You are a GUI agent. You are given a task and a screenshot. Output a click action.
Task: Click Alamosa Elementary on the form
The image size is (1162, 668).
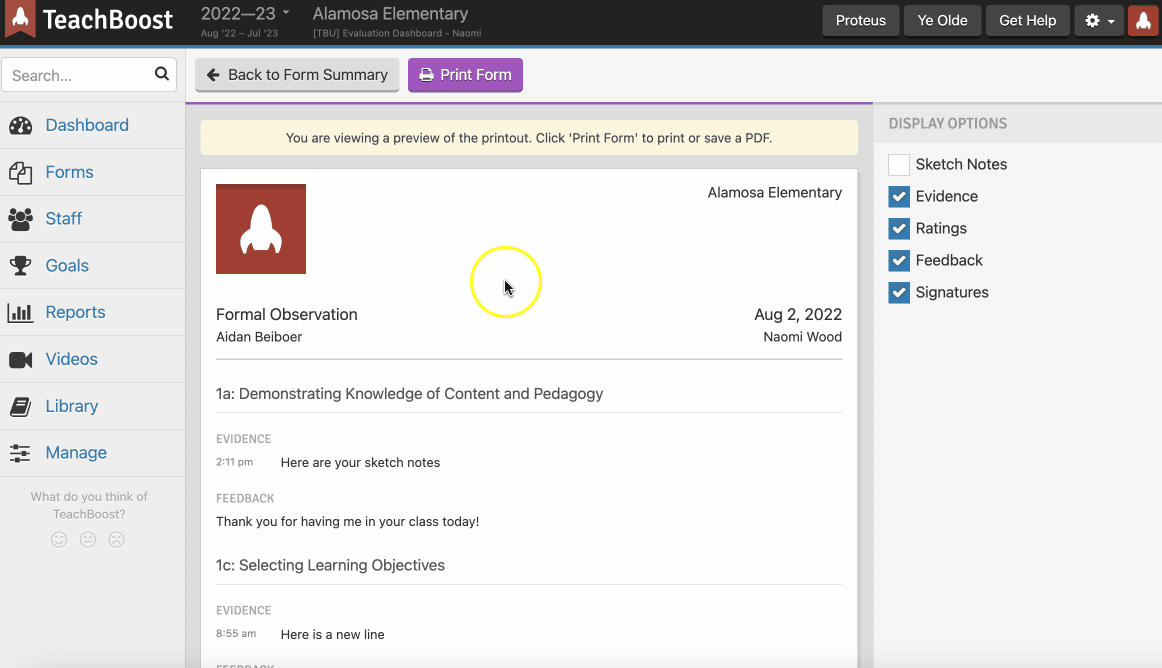click(774, 193)
